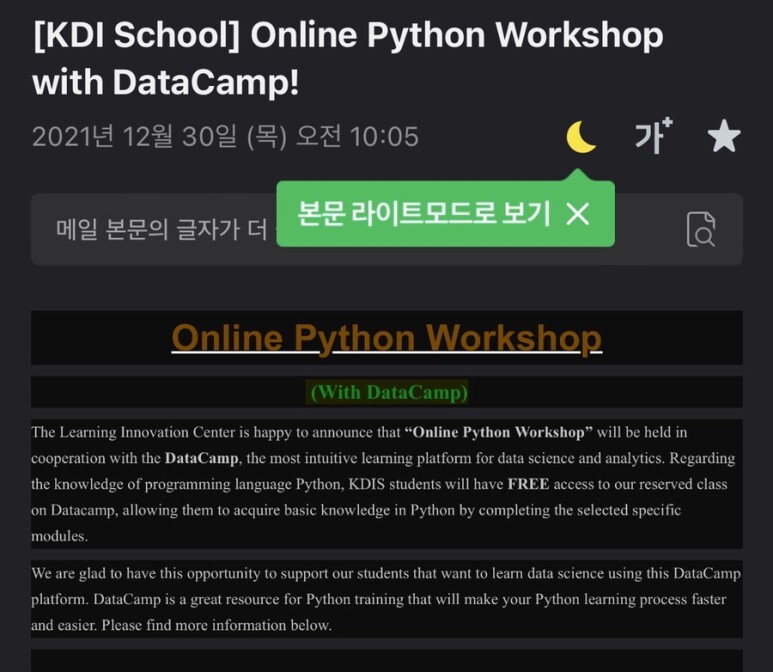The width and height of the screenshot is (773, 672).
Task: Select the quoted “Online Python Workshop” phrase
Action: click(499, 432)
